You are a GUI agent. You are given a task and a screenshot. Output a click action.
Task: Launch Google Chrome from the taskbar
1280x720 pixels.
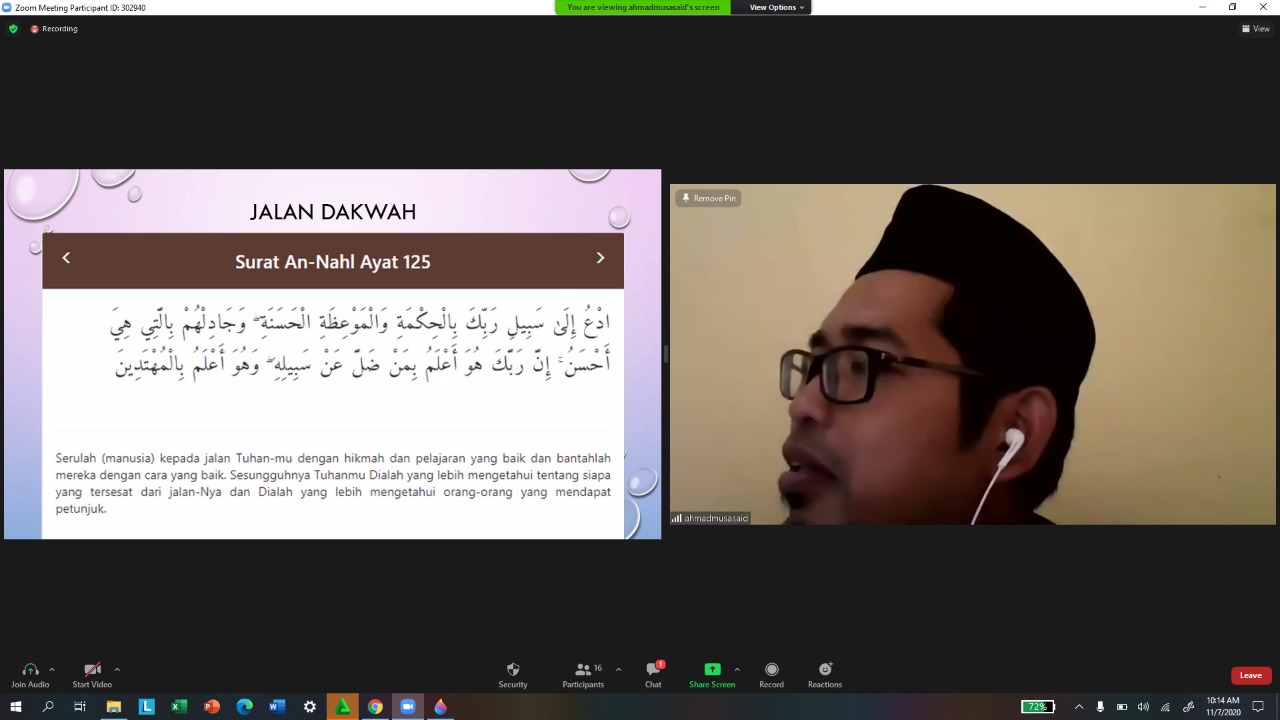375,707
